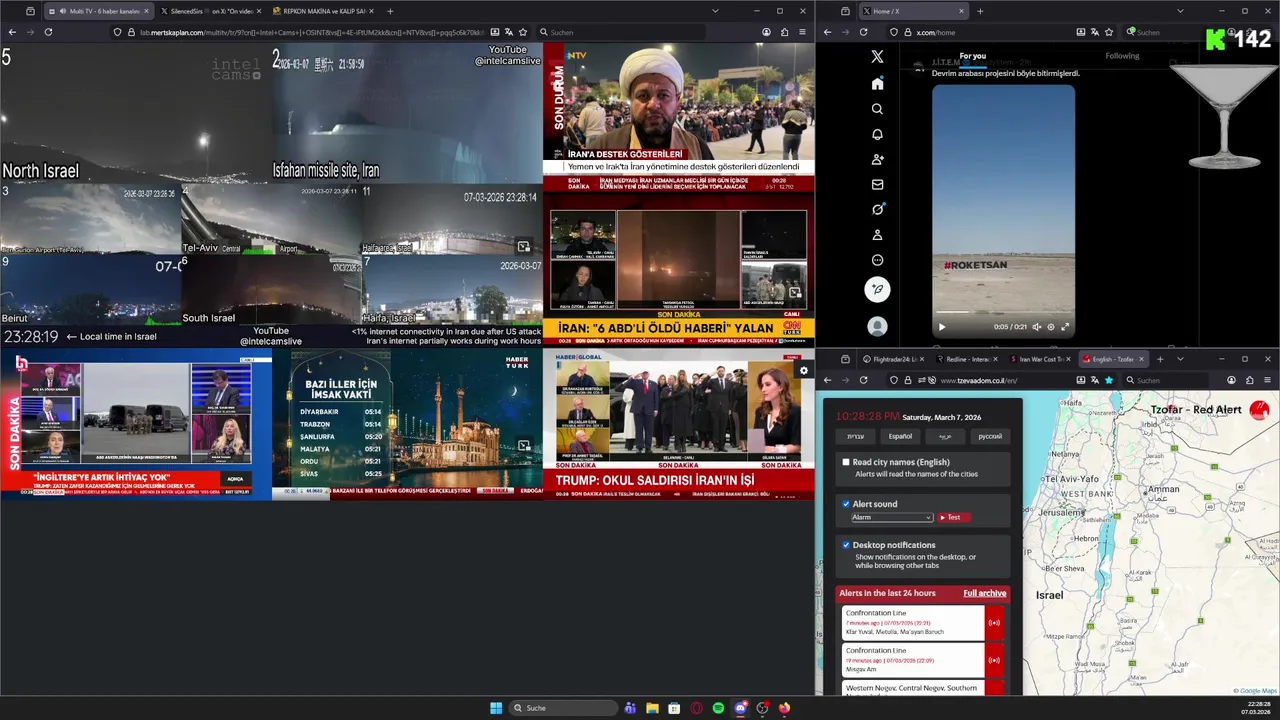Expand X video to fullscreen
The width and height of the screenshot is (1280, 720).
click(1064, 327)
